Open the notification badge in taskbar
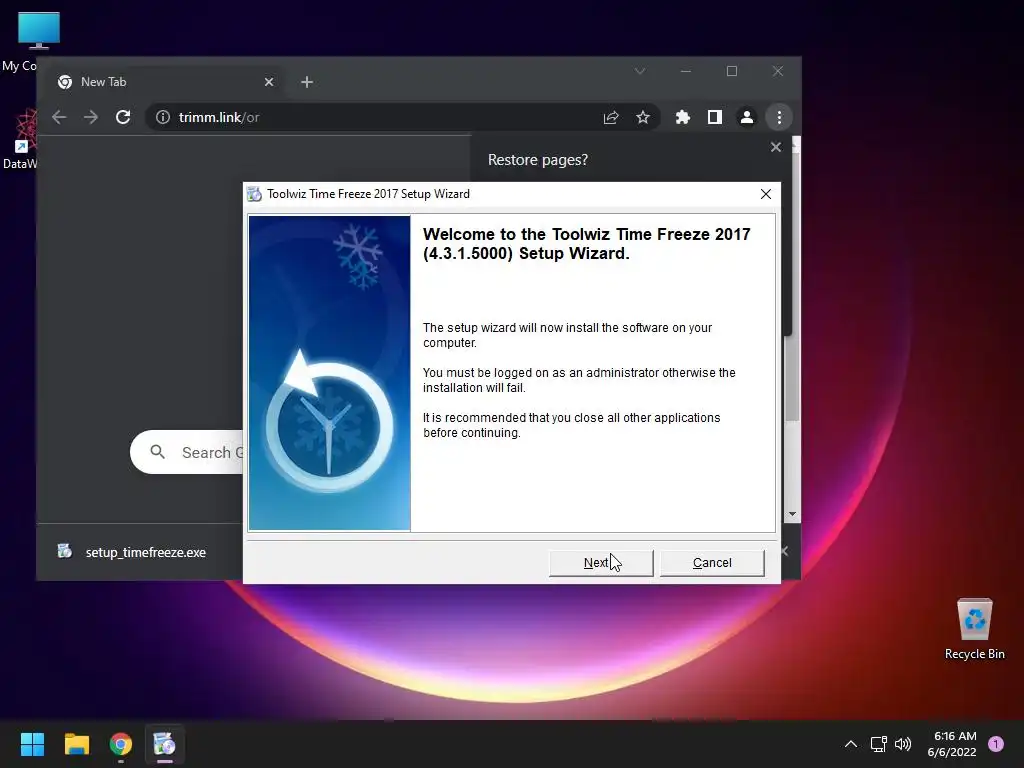1024x768 pixels. tap(996, 743)
